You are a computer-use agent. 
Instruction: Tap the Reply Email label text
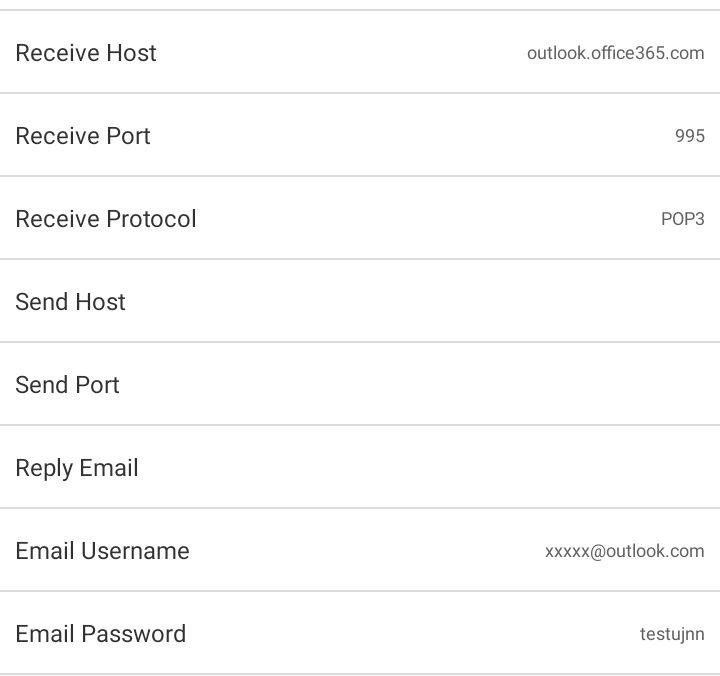(77, 468)
